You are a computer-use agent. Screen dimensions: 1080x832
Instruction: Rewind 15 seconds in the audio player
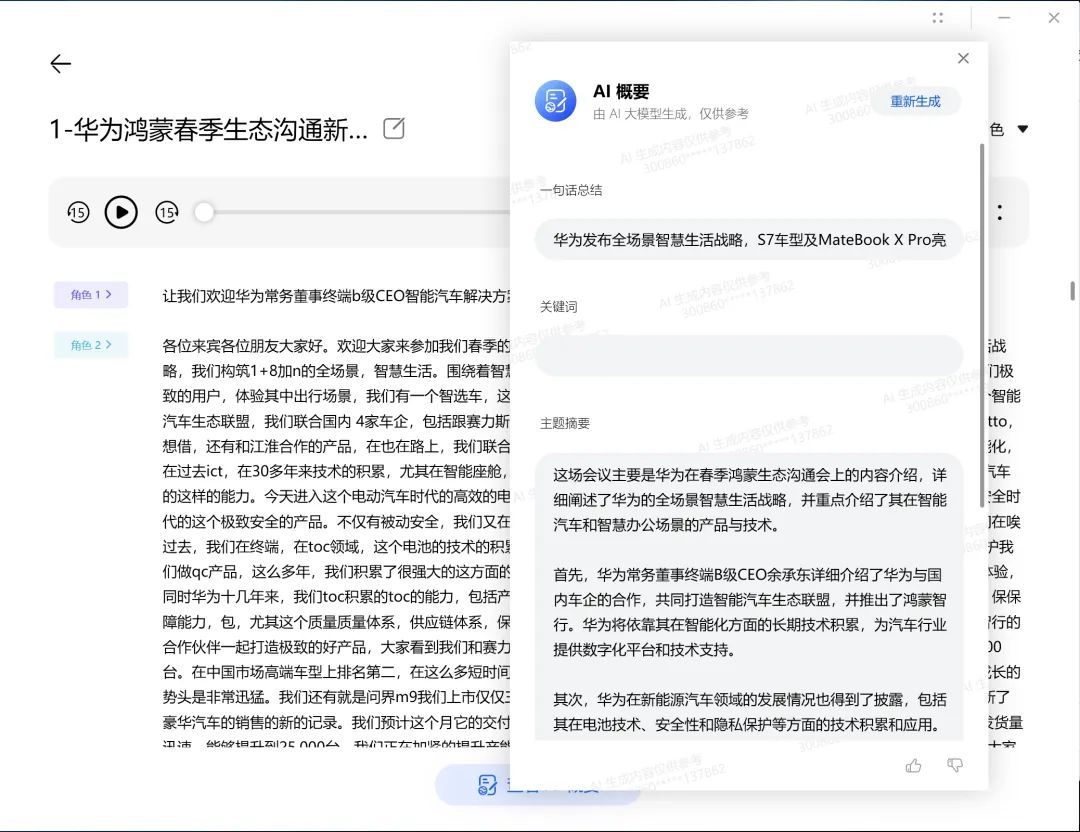78,212
